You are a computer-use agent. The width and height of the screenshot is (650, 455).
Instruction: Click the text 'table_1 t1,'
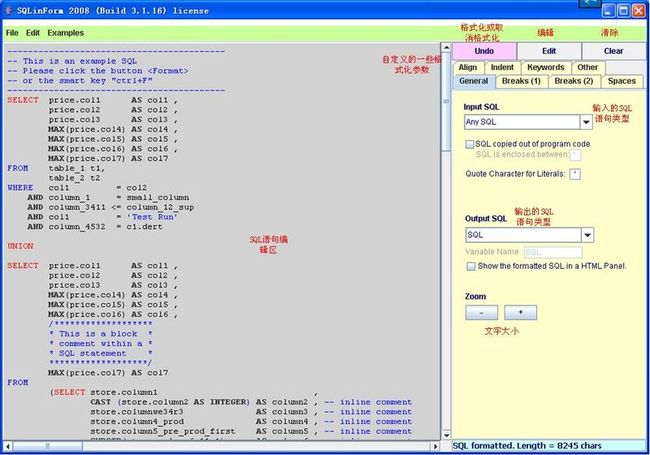click(x=77, y=168)
